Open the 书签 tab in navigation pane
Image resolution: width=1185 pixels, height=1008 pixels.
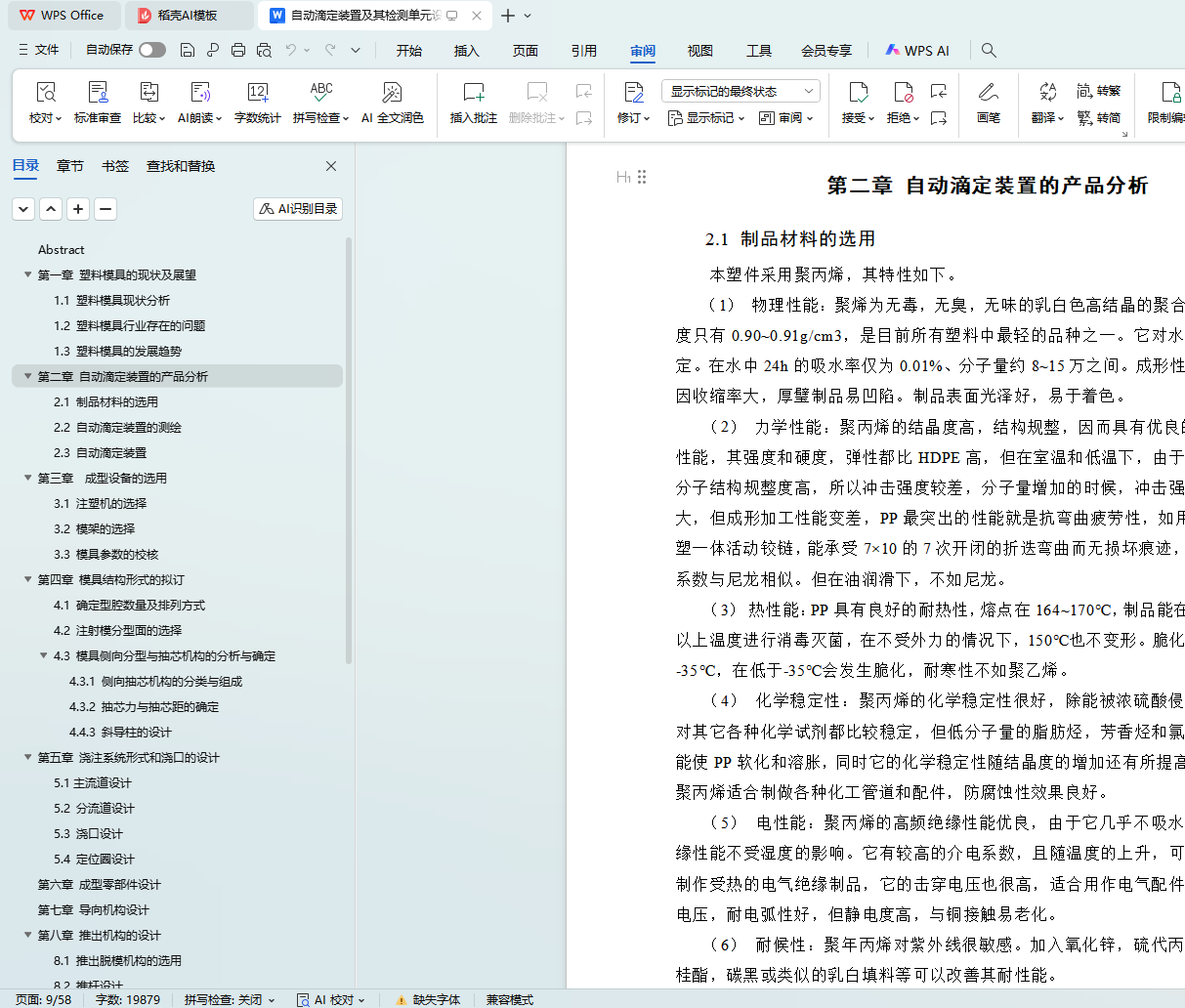(115, 166)
